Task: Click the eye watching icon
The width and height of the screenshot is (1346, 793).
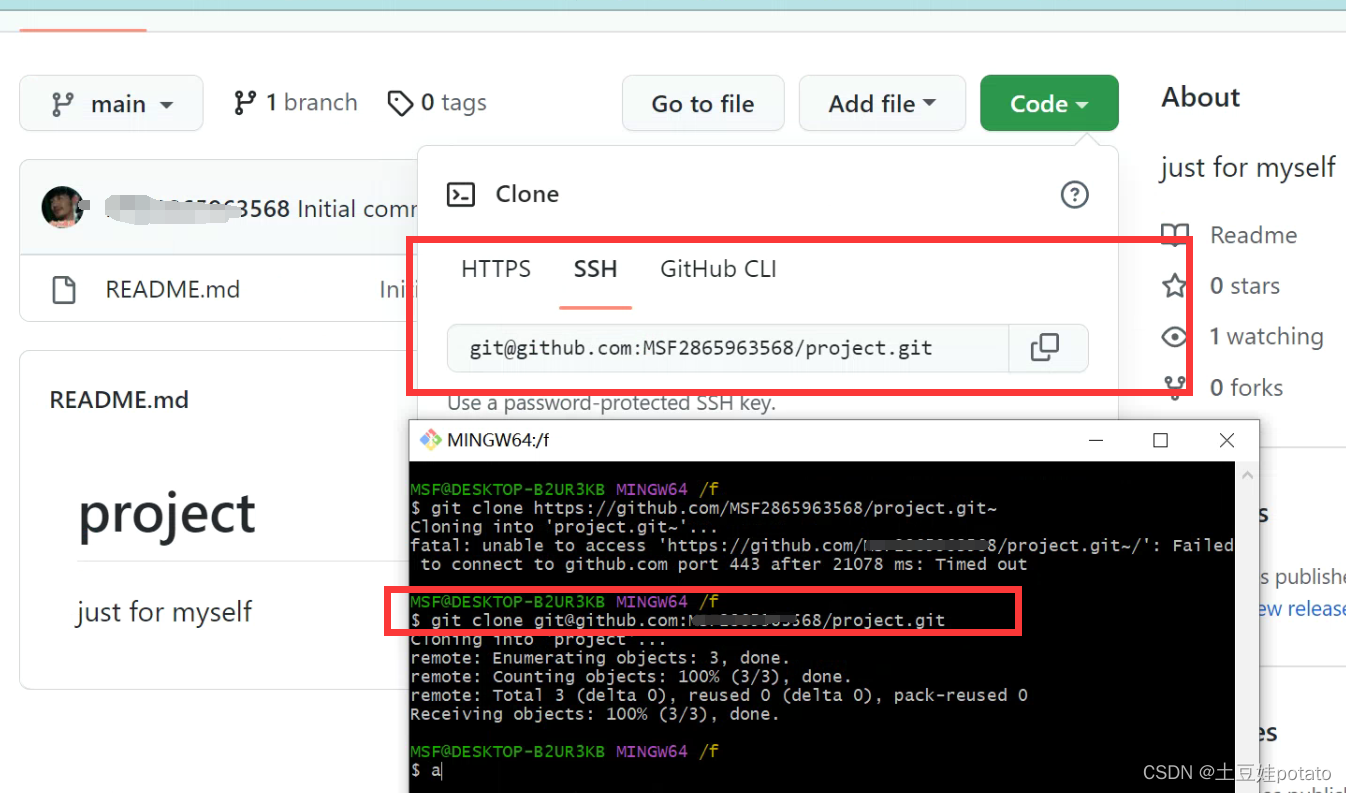Action: click(1175, 337)
